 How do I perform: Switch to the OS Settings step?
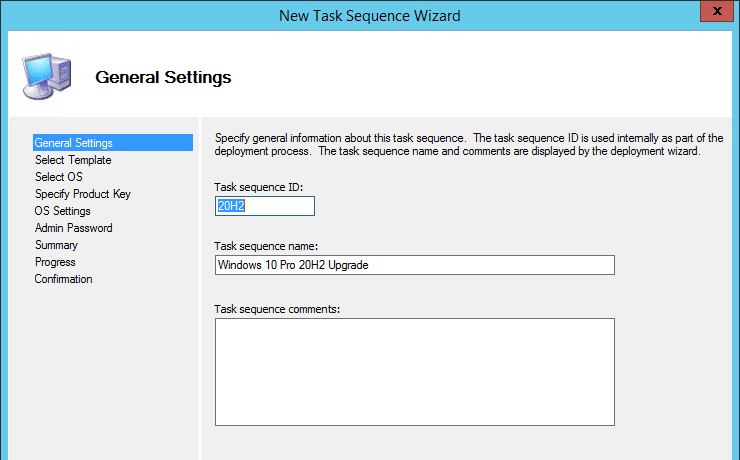(x=63, y=211)
